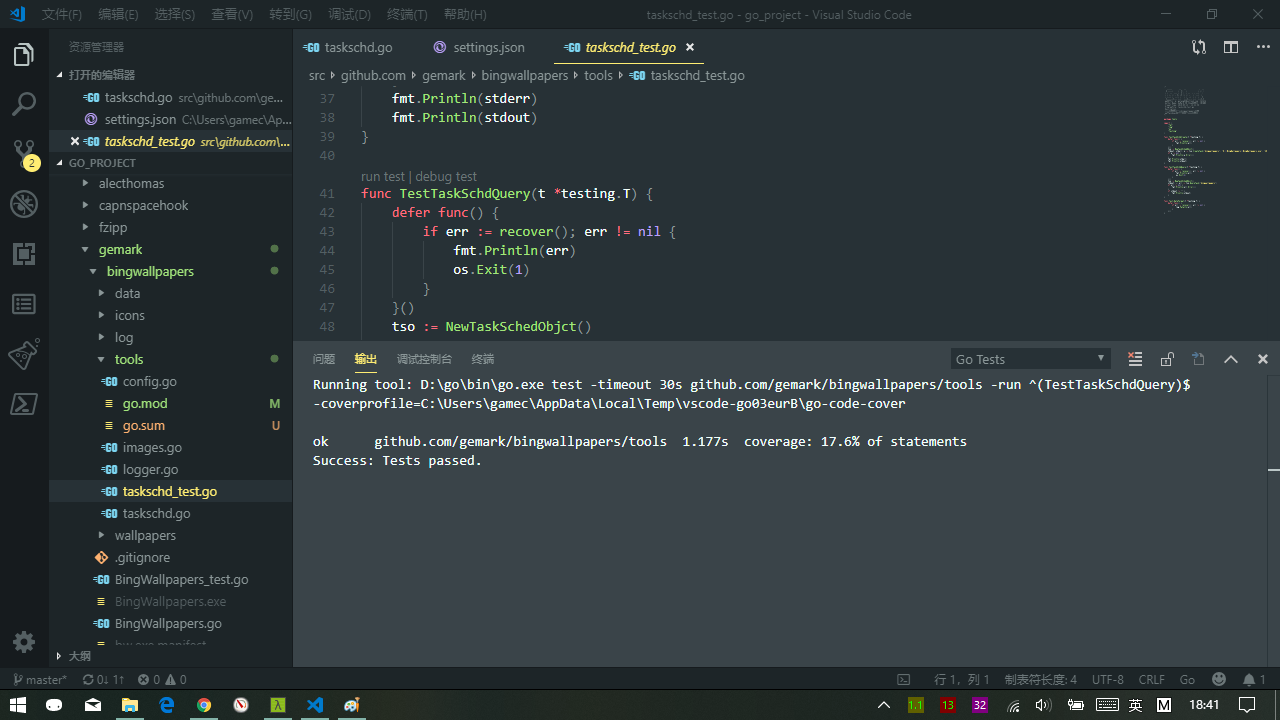
Task: Open the Go Tests output channel dropdown
Action: coord(1030,359)
